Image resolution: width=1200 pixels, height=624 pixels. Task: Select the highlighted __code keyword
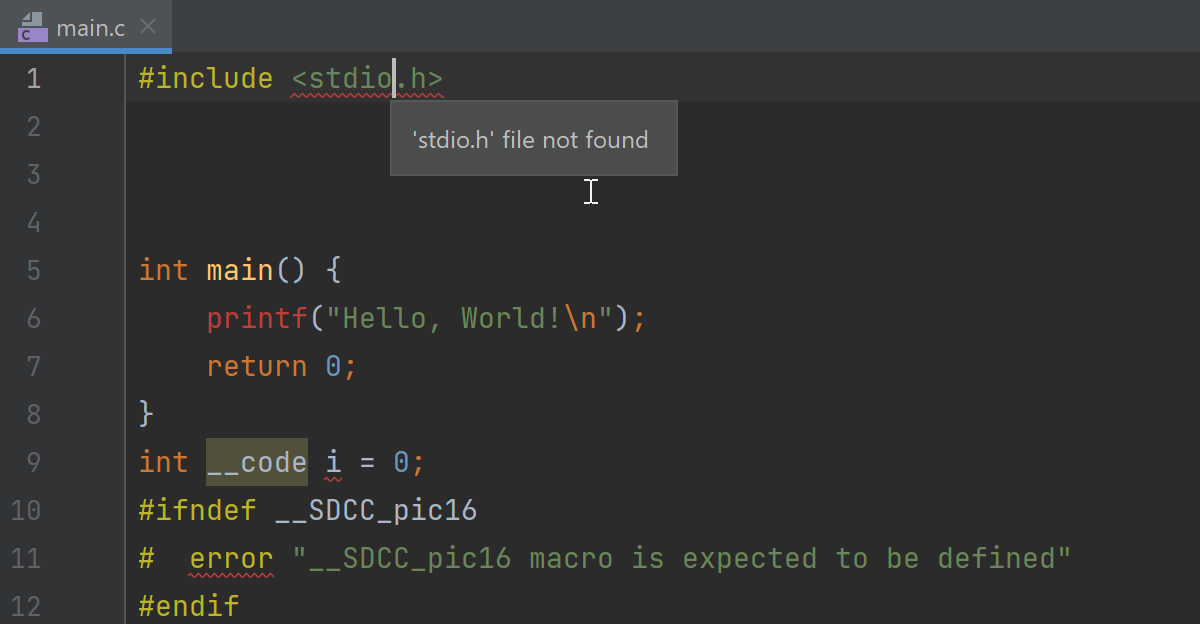256,462
